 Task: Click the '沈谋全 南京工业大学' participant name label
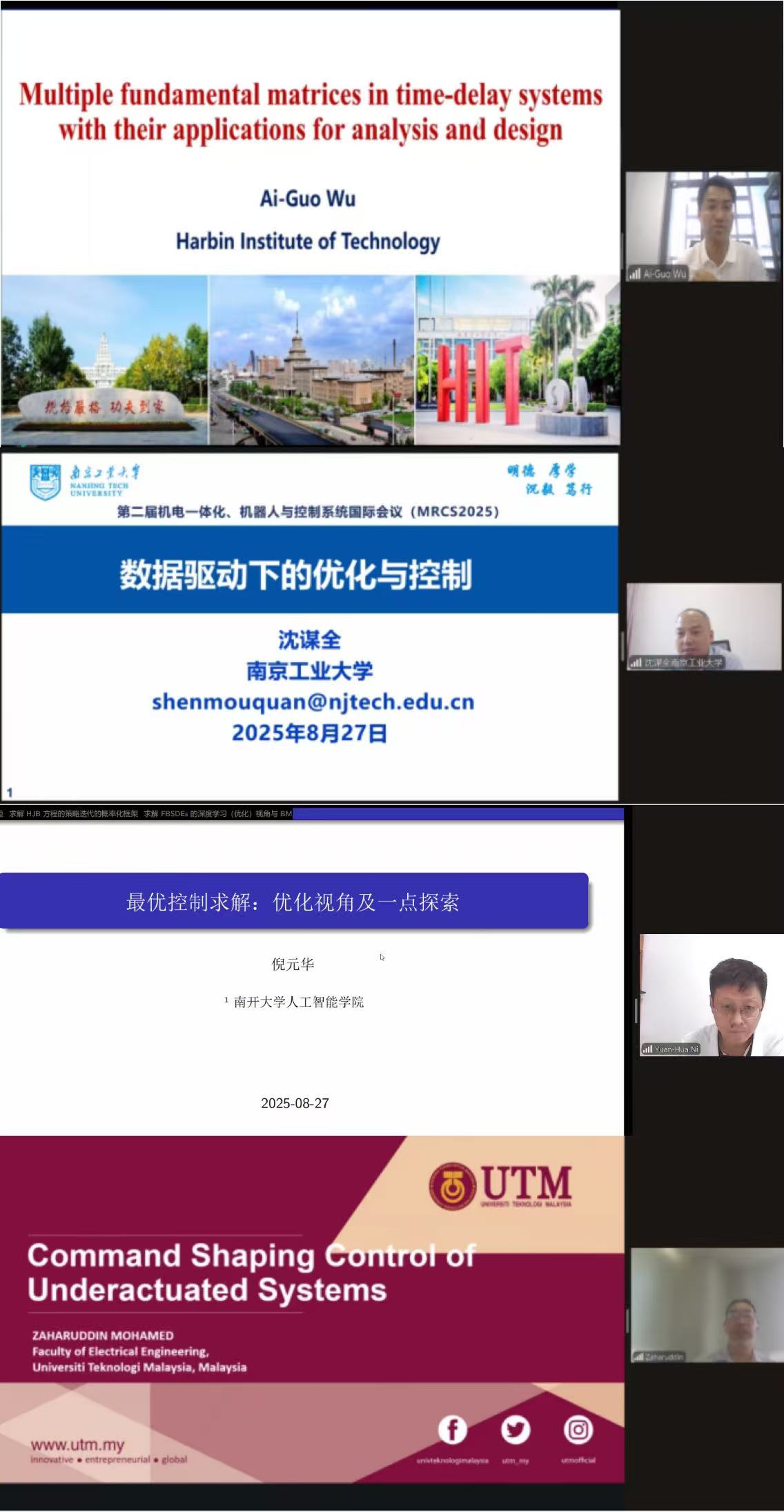click(684, 663)
